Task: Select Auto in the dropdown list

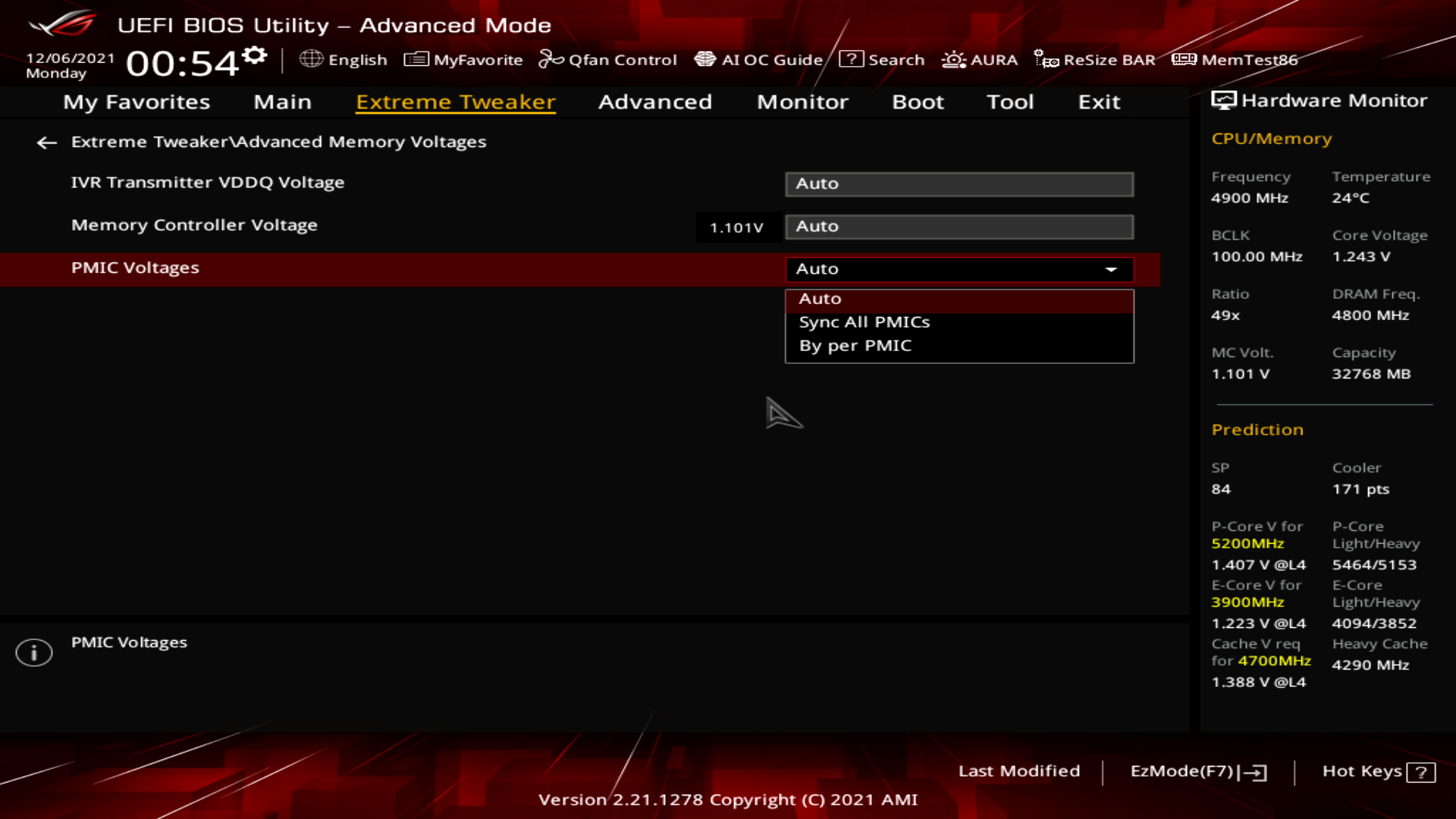Action: point(820,299)
